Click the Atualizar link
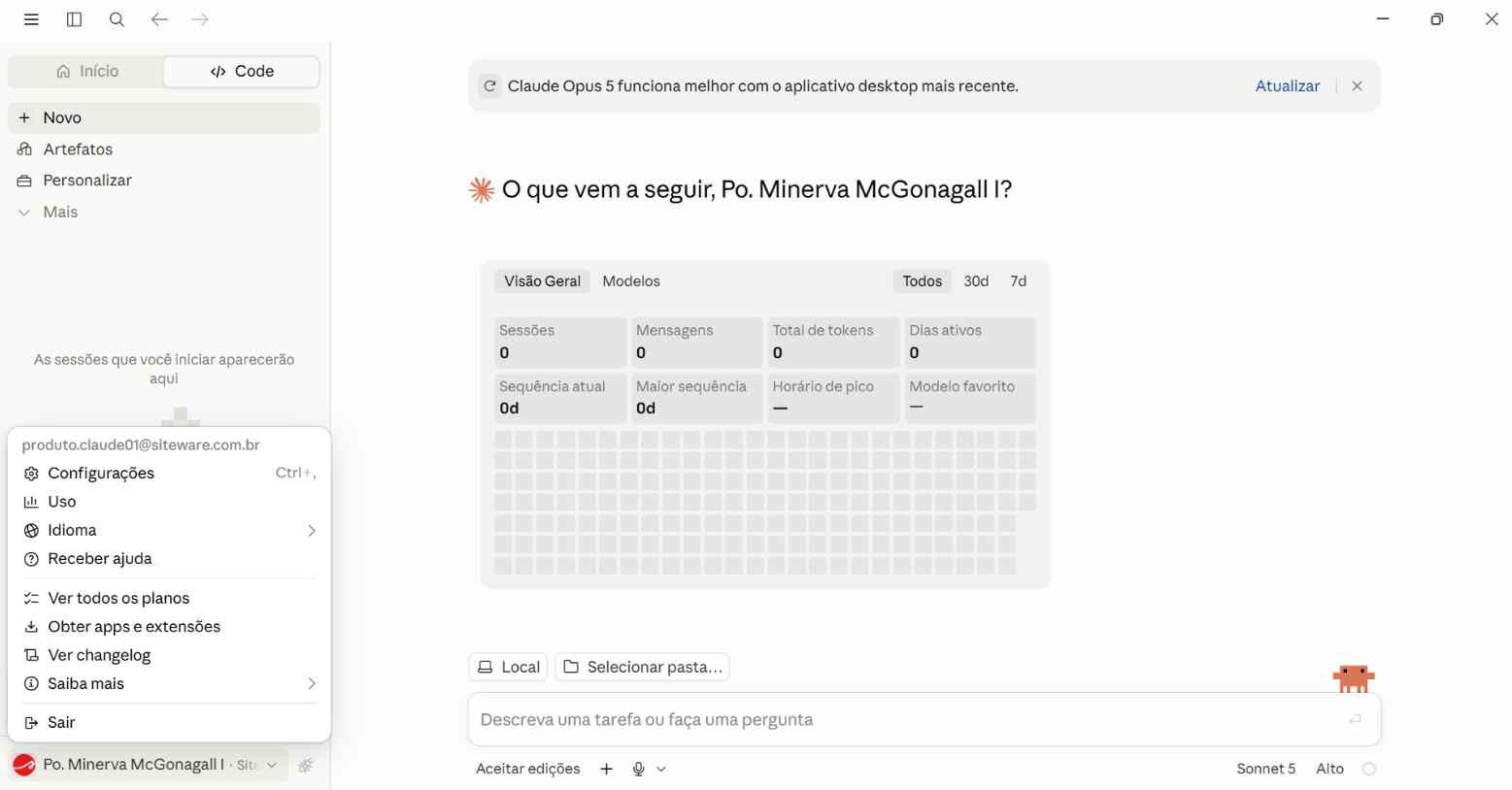The height and width of the screenshot is (790, 1512). [1287, 86]
